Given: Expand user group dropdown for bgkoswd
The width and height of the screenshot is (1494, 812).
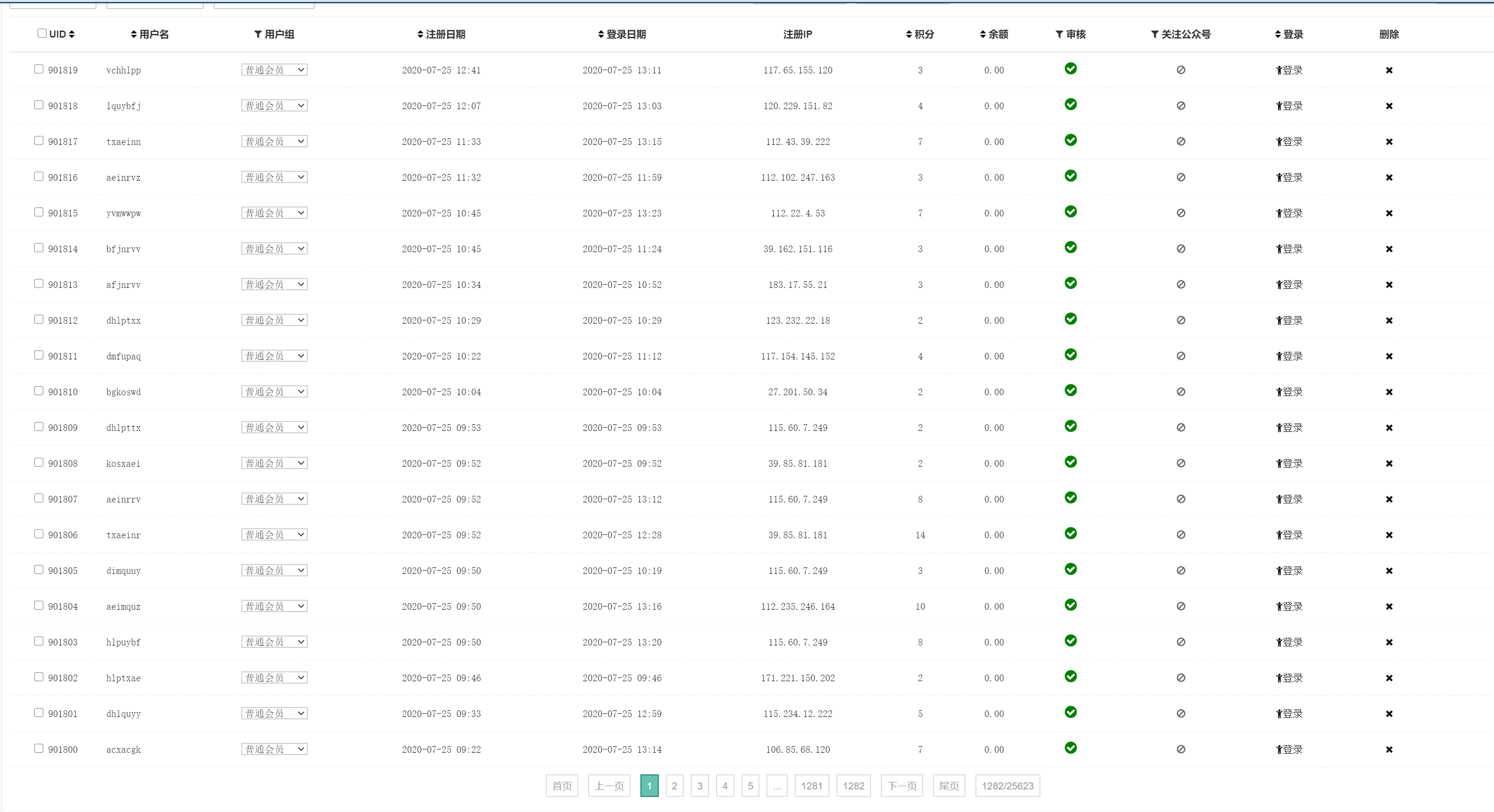Looking at the screenshot, I should [x=274, y=392].
